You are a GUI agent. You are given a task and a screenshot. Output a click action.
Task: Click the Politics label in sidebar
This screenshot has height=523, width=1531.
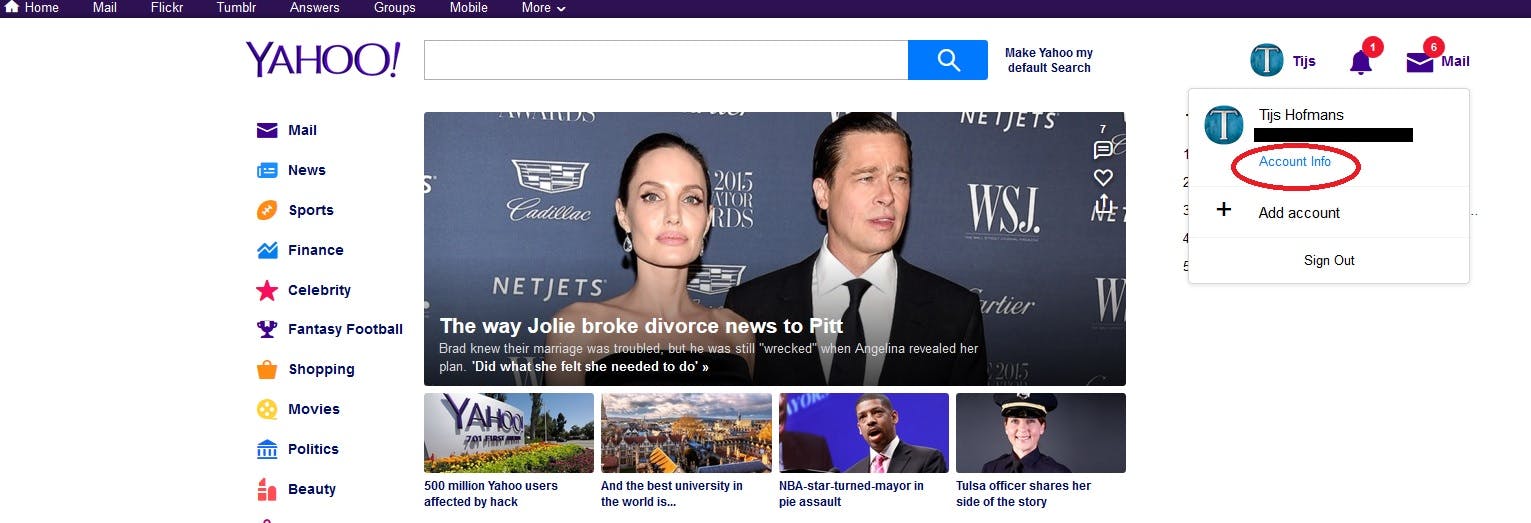coord(314,449)
